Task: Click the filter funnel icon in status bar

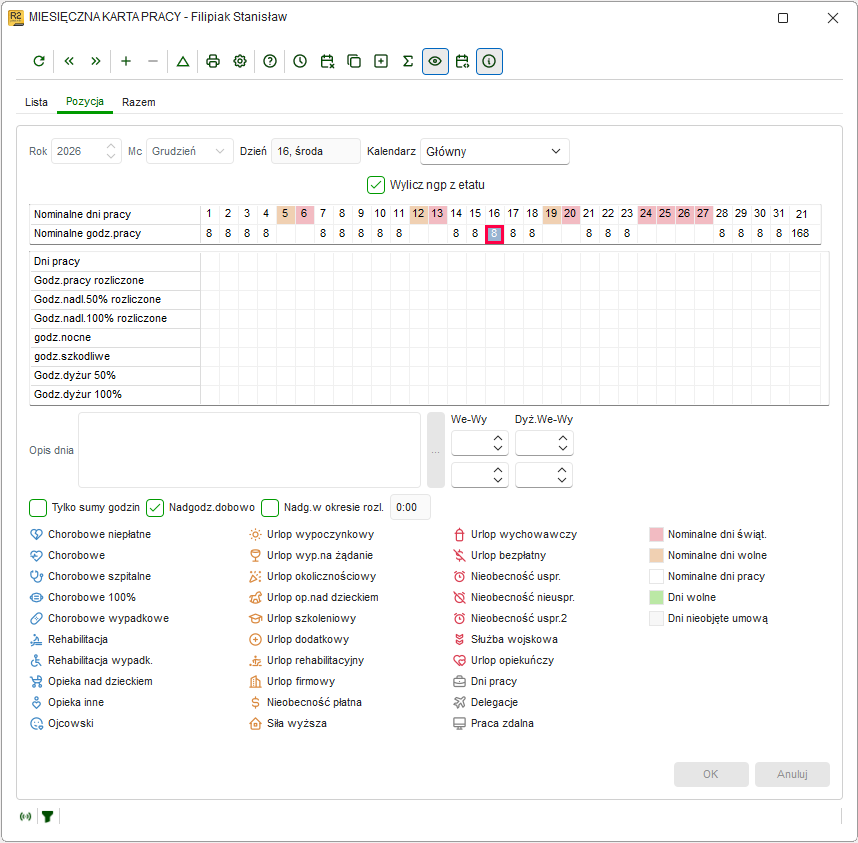Action: point(48,817)
